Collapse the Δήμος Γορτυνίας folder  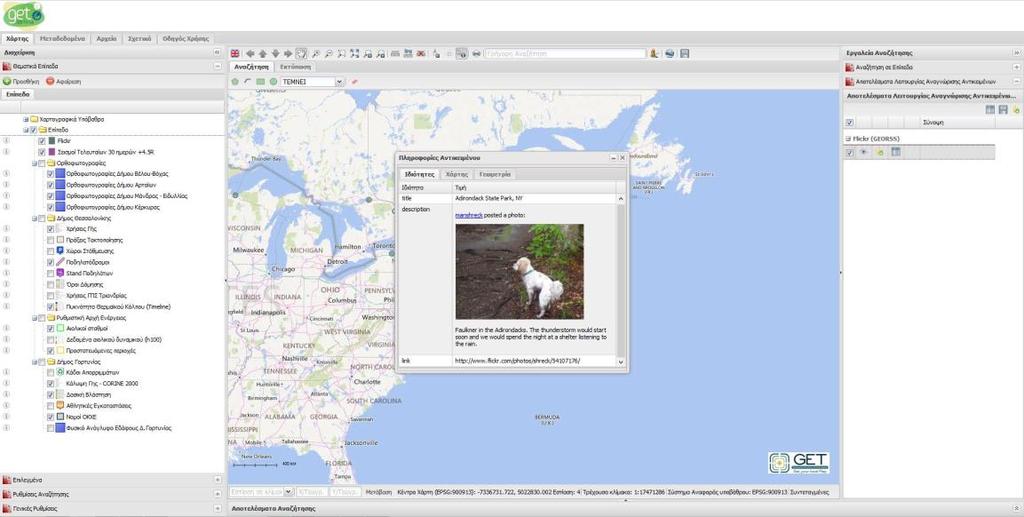[35, 361]
